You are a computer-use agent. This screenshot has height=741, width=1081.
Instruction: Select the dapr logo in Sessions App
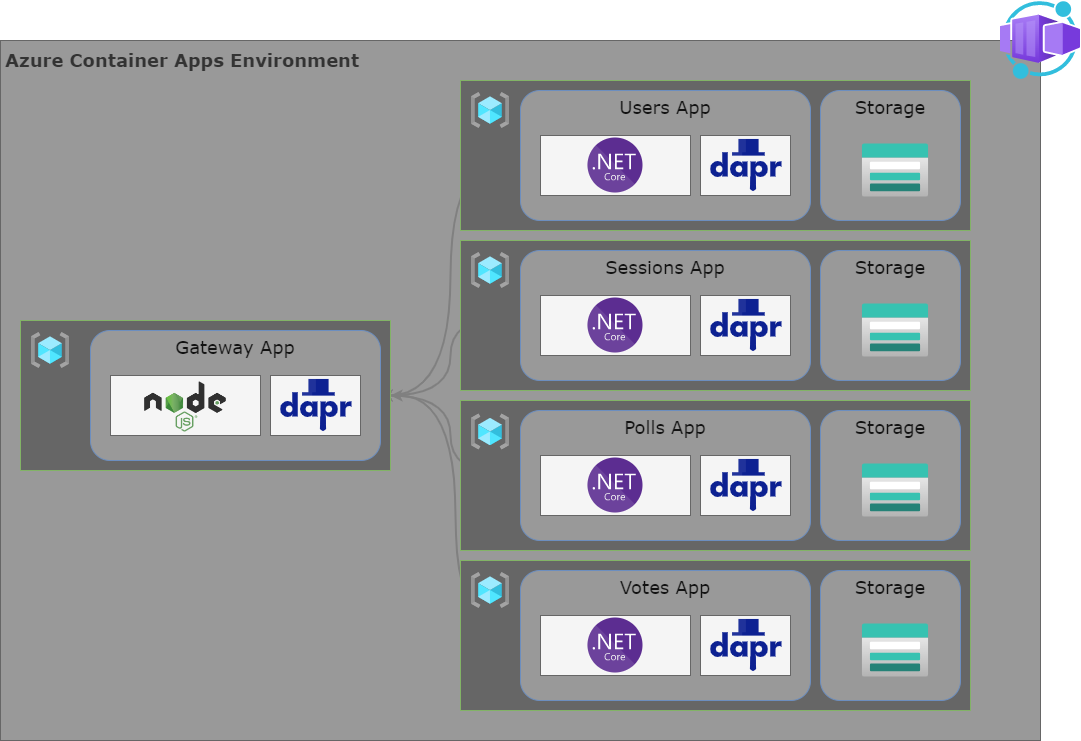click(745, 325)
